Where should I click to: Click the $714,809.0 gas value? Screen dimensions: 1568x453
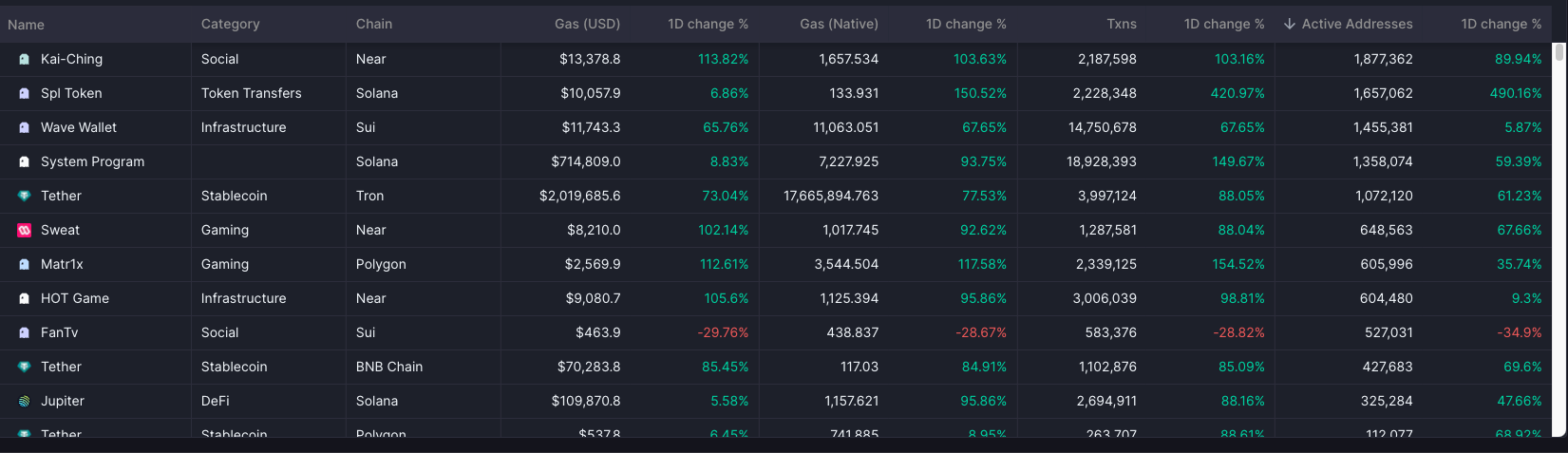click(x=585, y=161)
